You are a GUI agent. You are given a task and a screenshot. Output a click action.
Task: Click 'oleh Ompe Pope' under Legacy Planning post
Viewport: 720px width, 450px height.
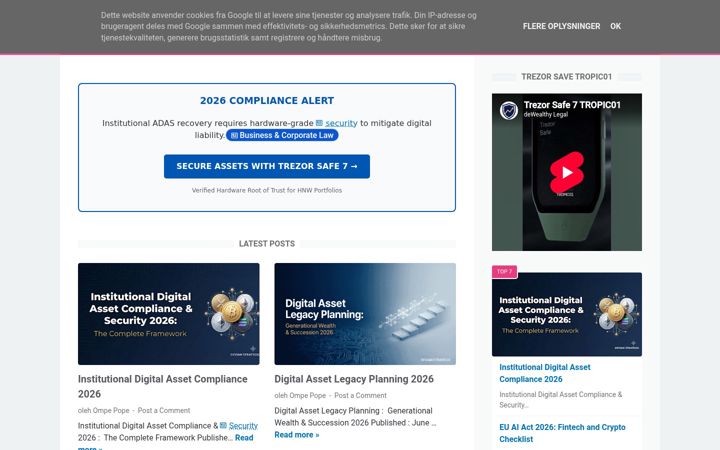pyautogui.click(x=300, y=395)
